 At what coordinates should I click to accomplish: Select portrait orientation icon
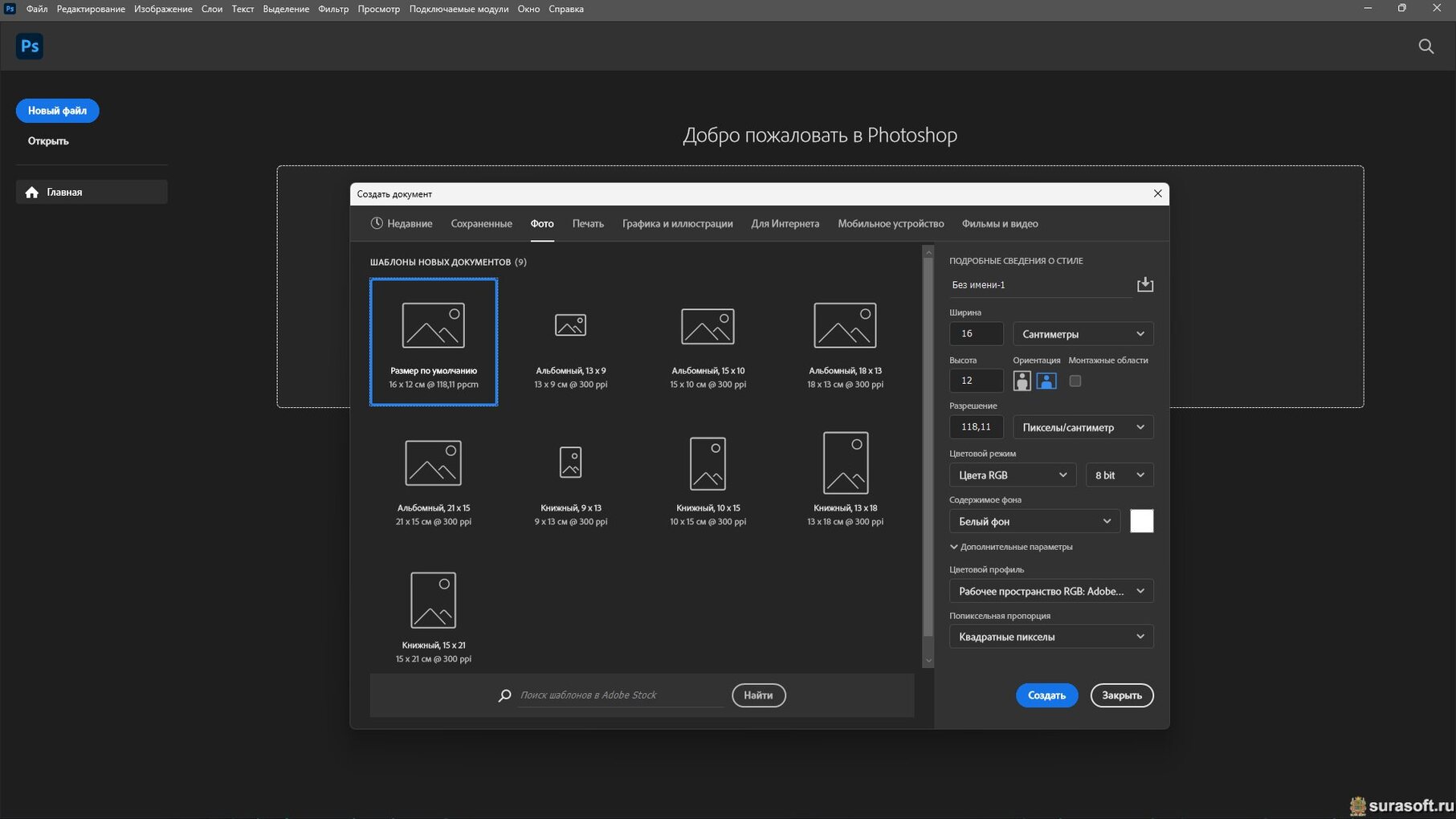(x=1022, y=381)
